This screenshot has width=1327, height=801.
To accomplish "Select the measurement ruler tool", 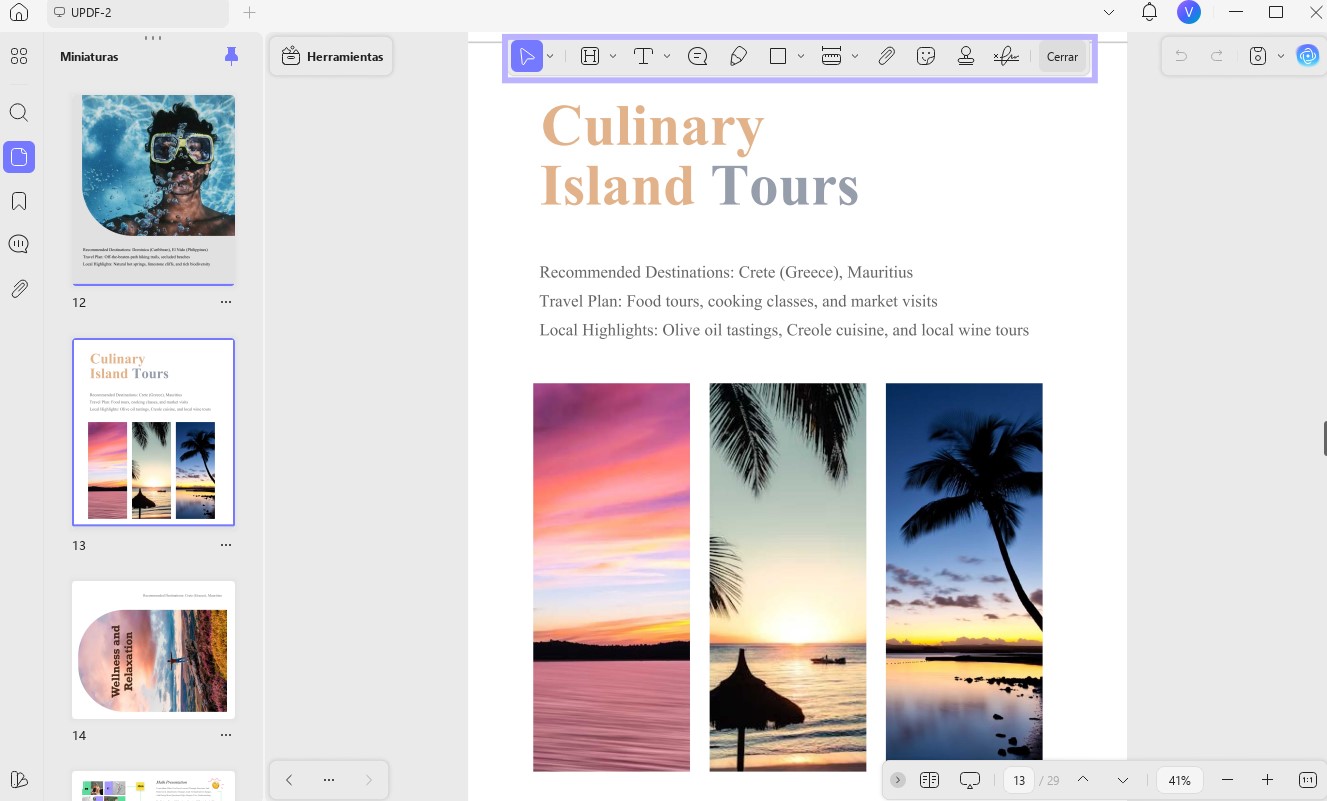I will 831,57.
